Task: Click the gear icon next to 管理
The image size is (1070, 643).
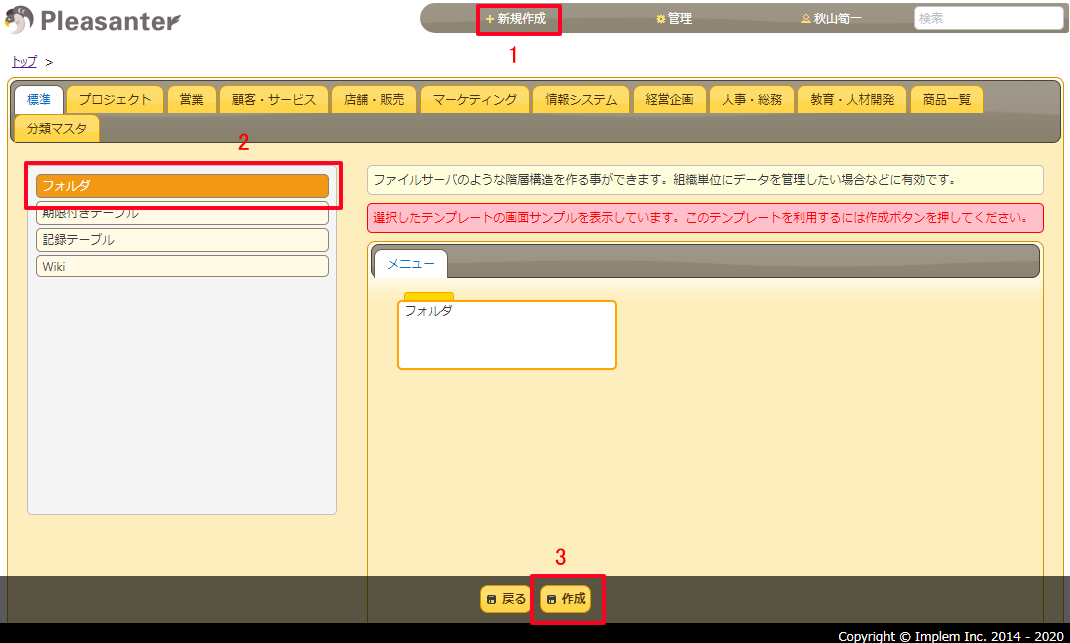Action: [659, 17]
